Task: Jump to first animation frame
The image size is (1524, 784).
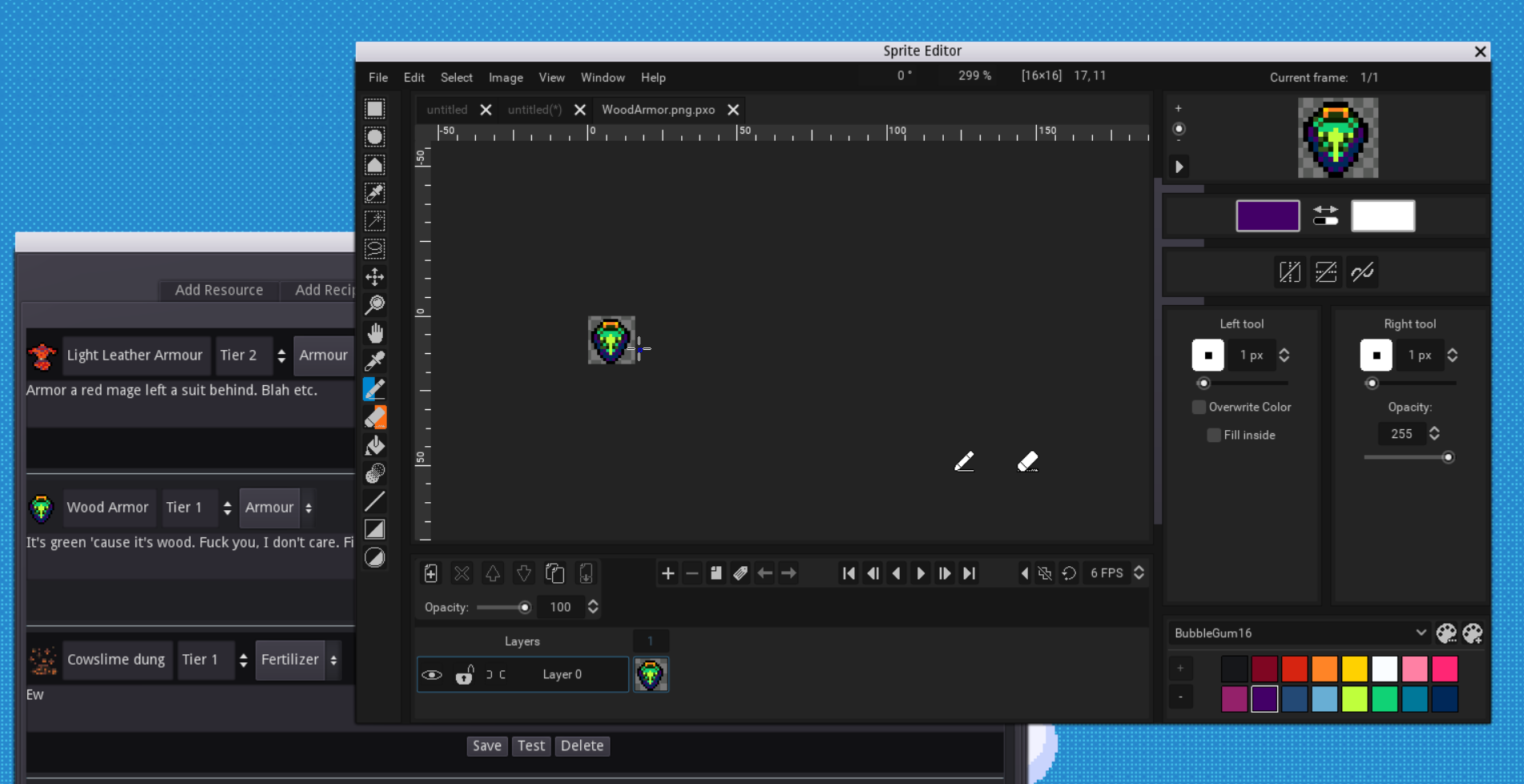Action: [x=849, y=573]
